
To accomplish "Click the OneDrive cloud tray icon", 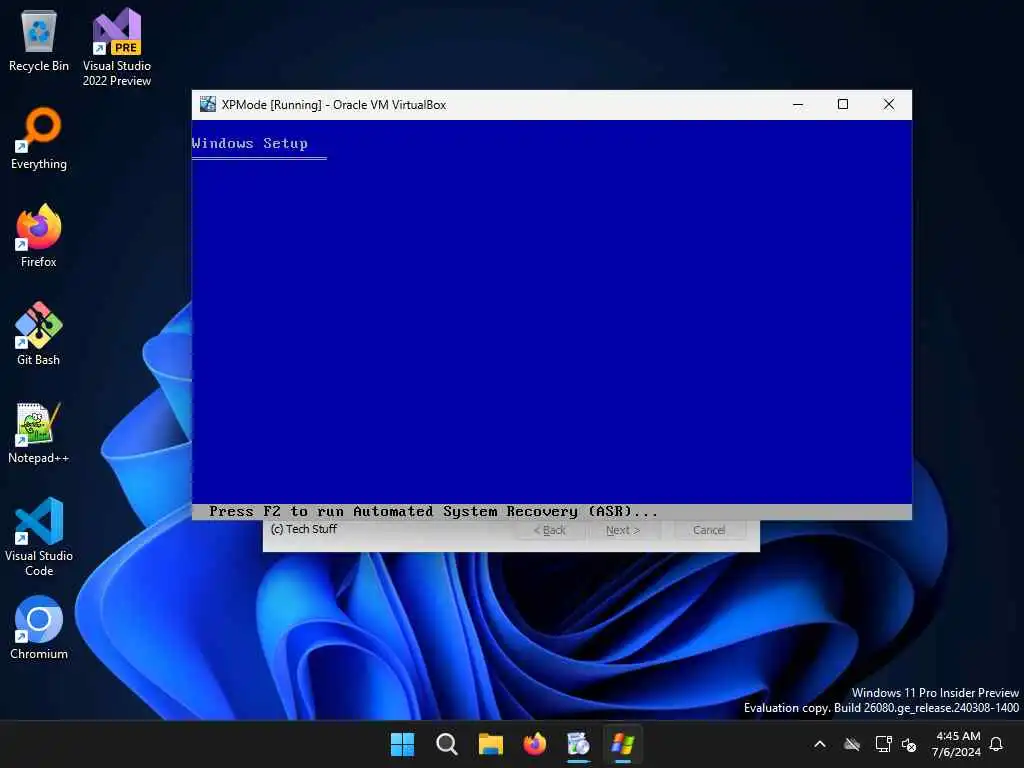I will pos(852,744).
